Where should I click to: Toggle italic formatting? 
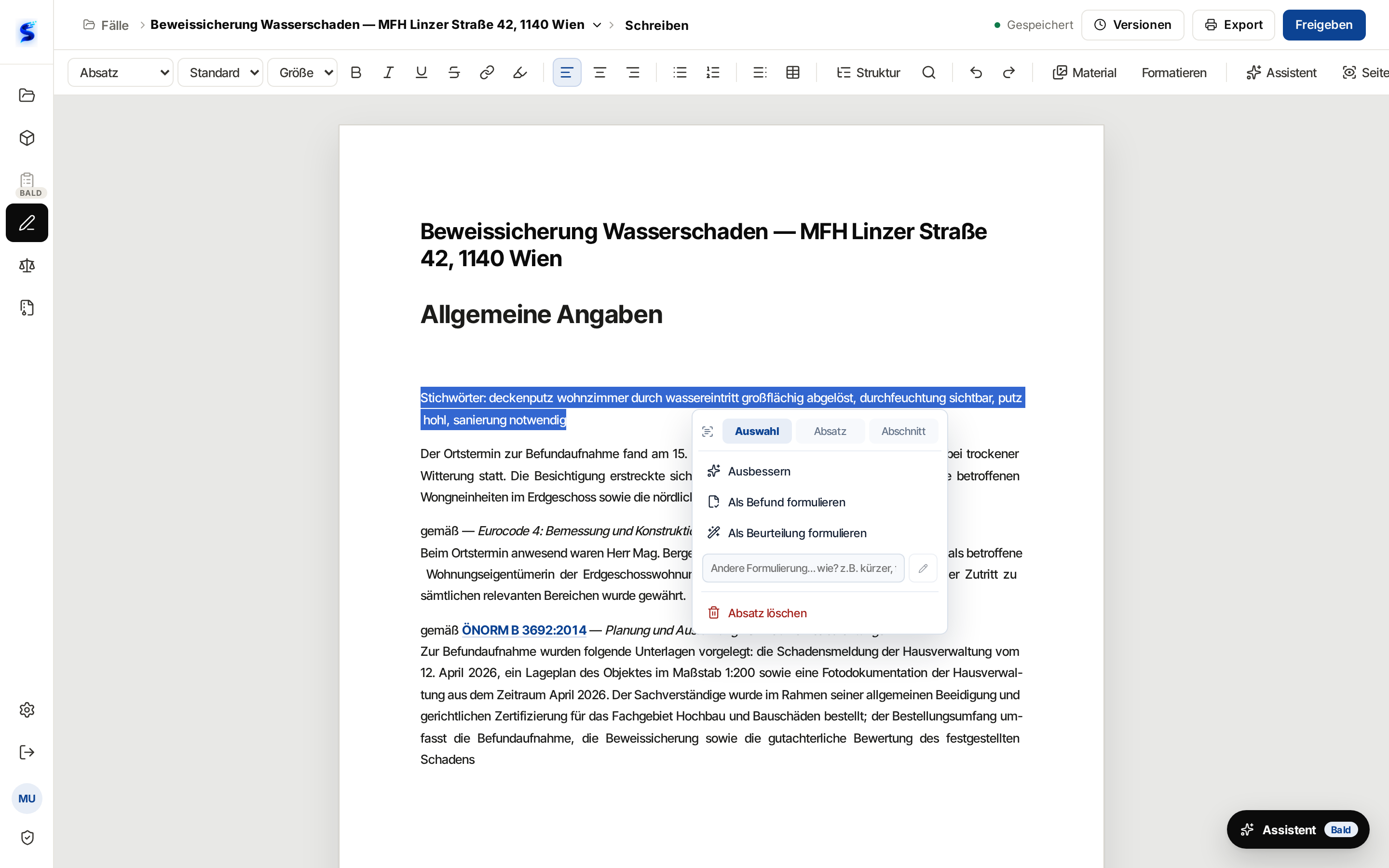tap(389, 72)
